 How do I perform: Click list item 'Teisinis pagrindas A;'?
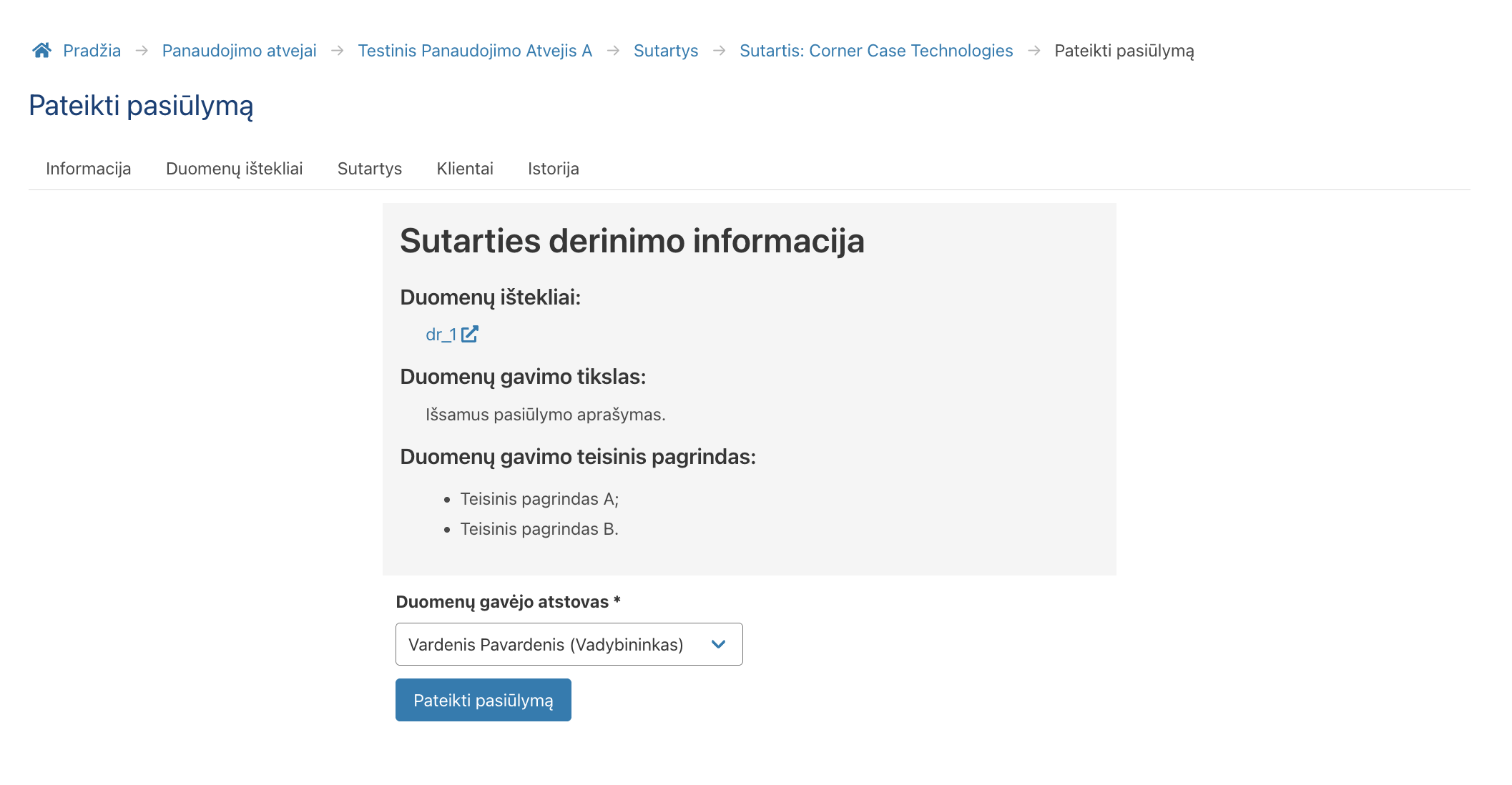click(539, 499)
